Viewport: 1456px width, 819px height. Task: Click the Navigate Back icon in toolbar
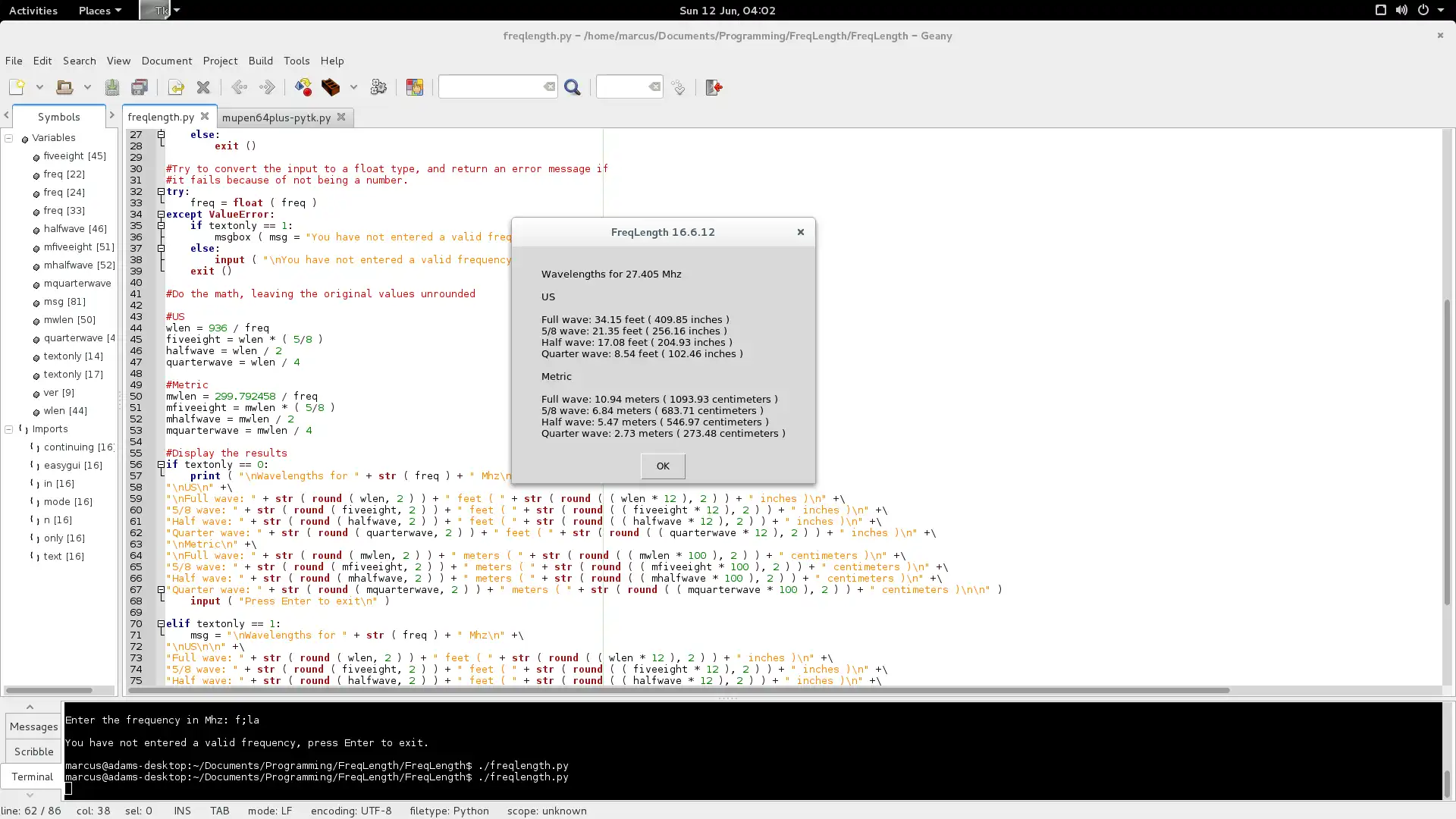[x=239, y=87]
